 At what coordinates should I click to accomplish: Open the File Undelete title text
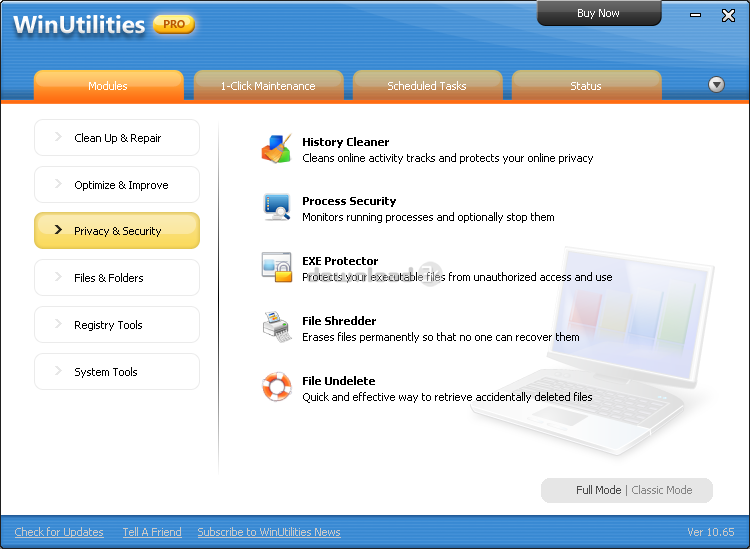point(339,381)
